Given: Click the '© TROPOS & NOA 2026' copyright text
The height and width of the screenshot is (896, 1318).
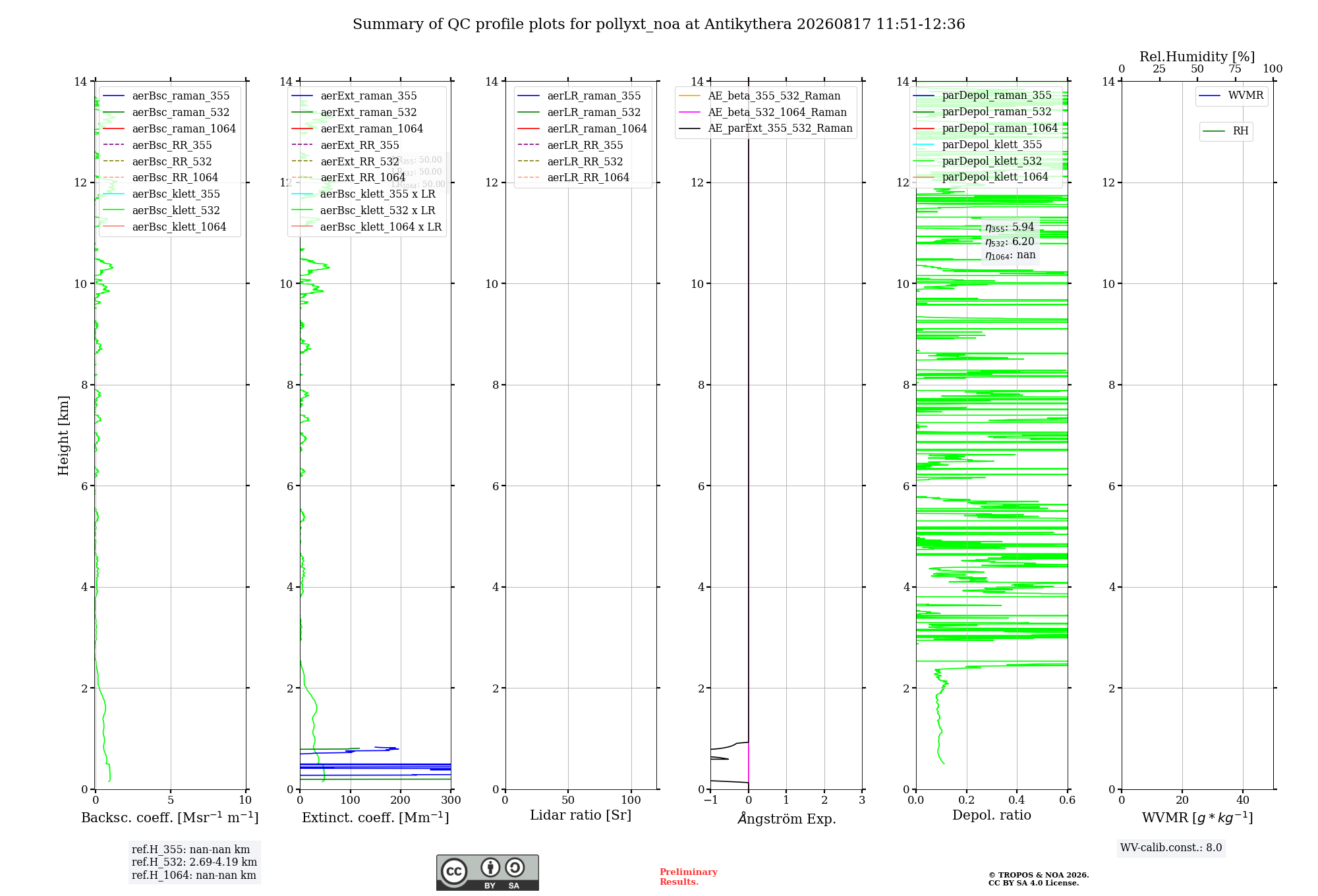Looking at the screenshot, I should (x=1039, y=876).
